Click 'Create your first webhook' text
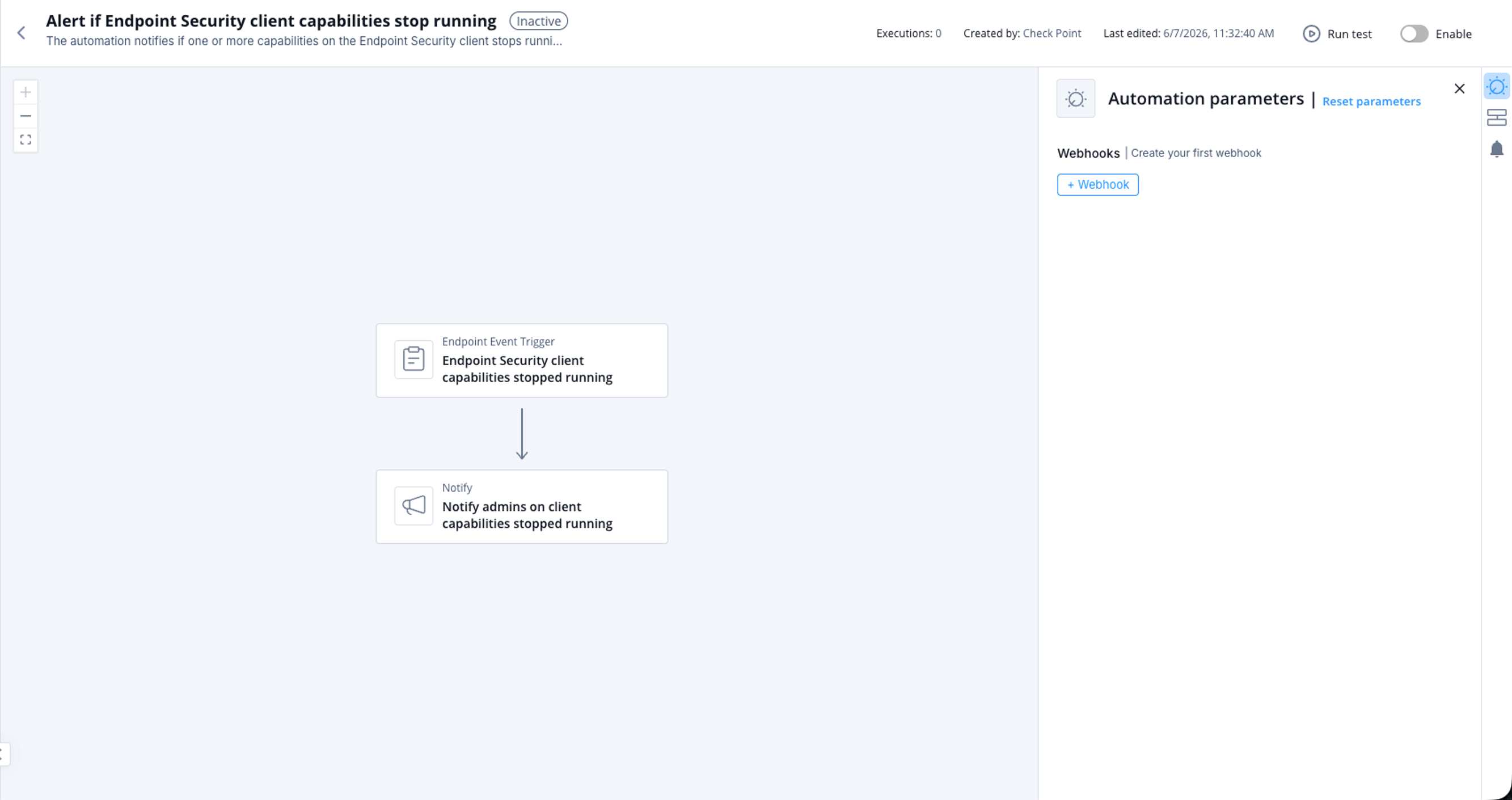Viewport: 1512px width, 800px height. point(1196,153)
